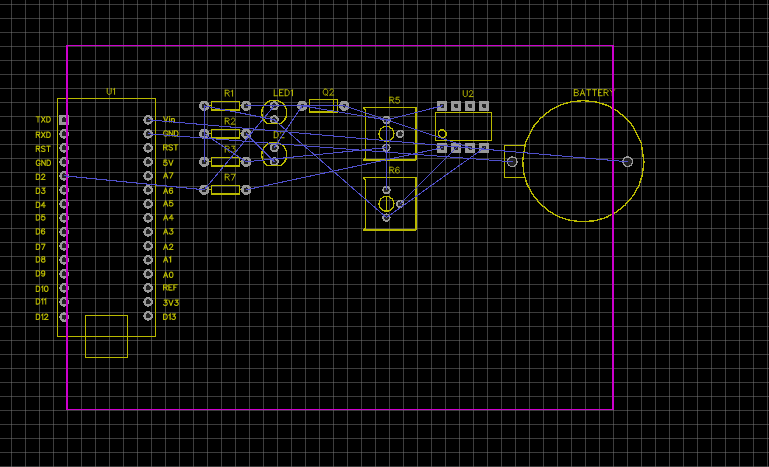Select the R5 potentiometer adjustment circle
769x467 pixels.
386,133
